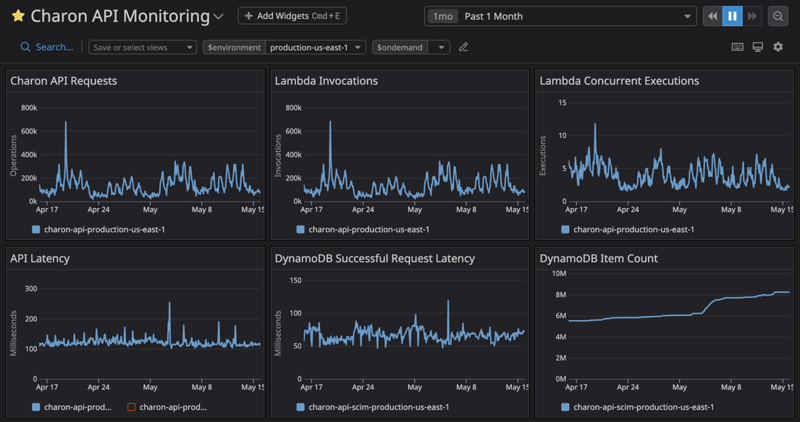The height and width of the screenshot is (422, 800).
Task: Click the Executions axis label
Action: click(x=543, y=156)
